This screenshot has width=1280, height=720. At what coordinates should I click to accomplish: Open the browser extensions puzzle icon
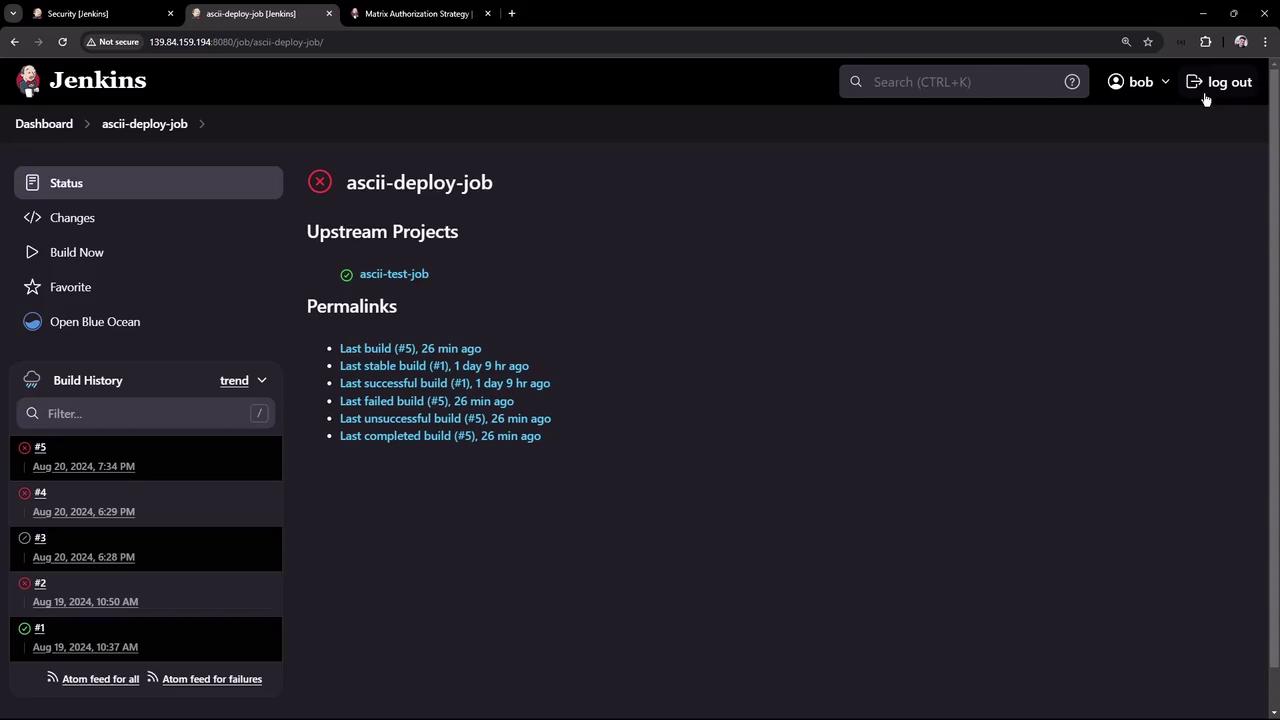1205,42
